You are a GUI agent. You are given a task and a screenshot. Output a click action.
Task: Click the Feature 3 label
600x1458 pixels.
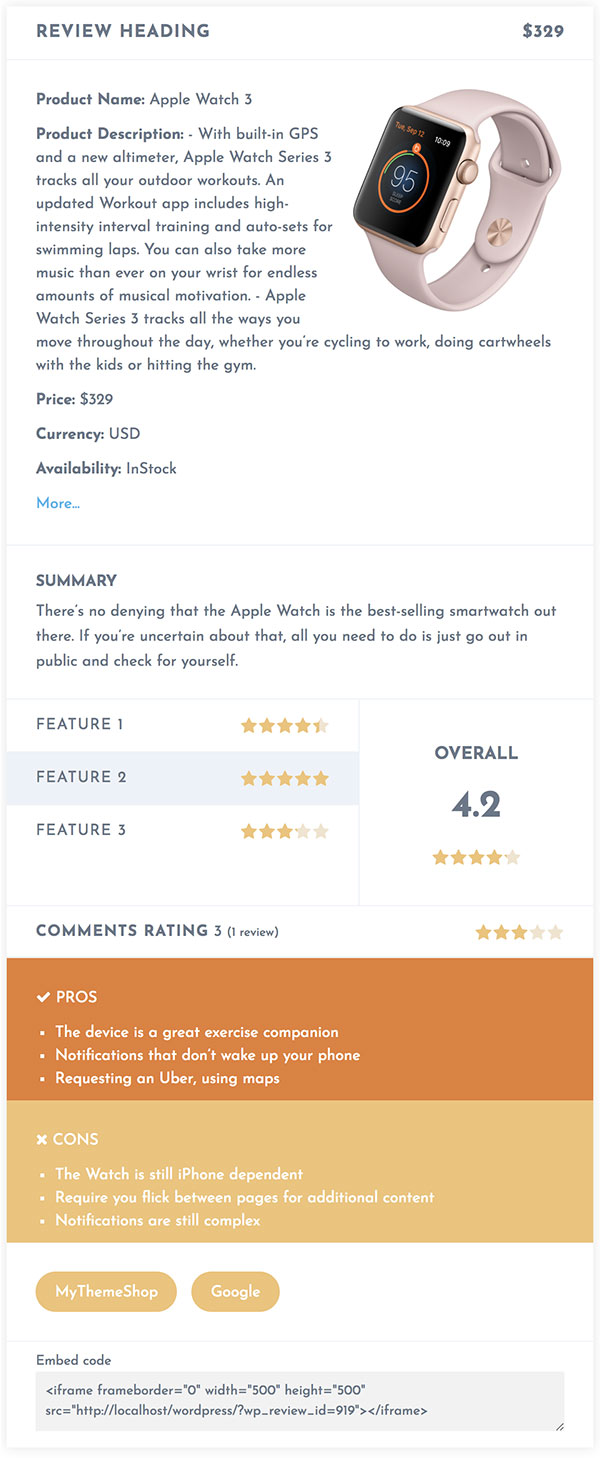(81, 829)
